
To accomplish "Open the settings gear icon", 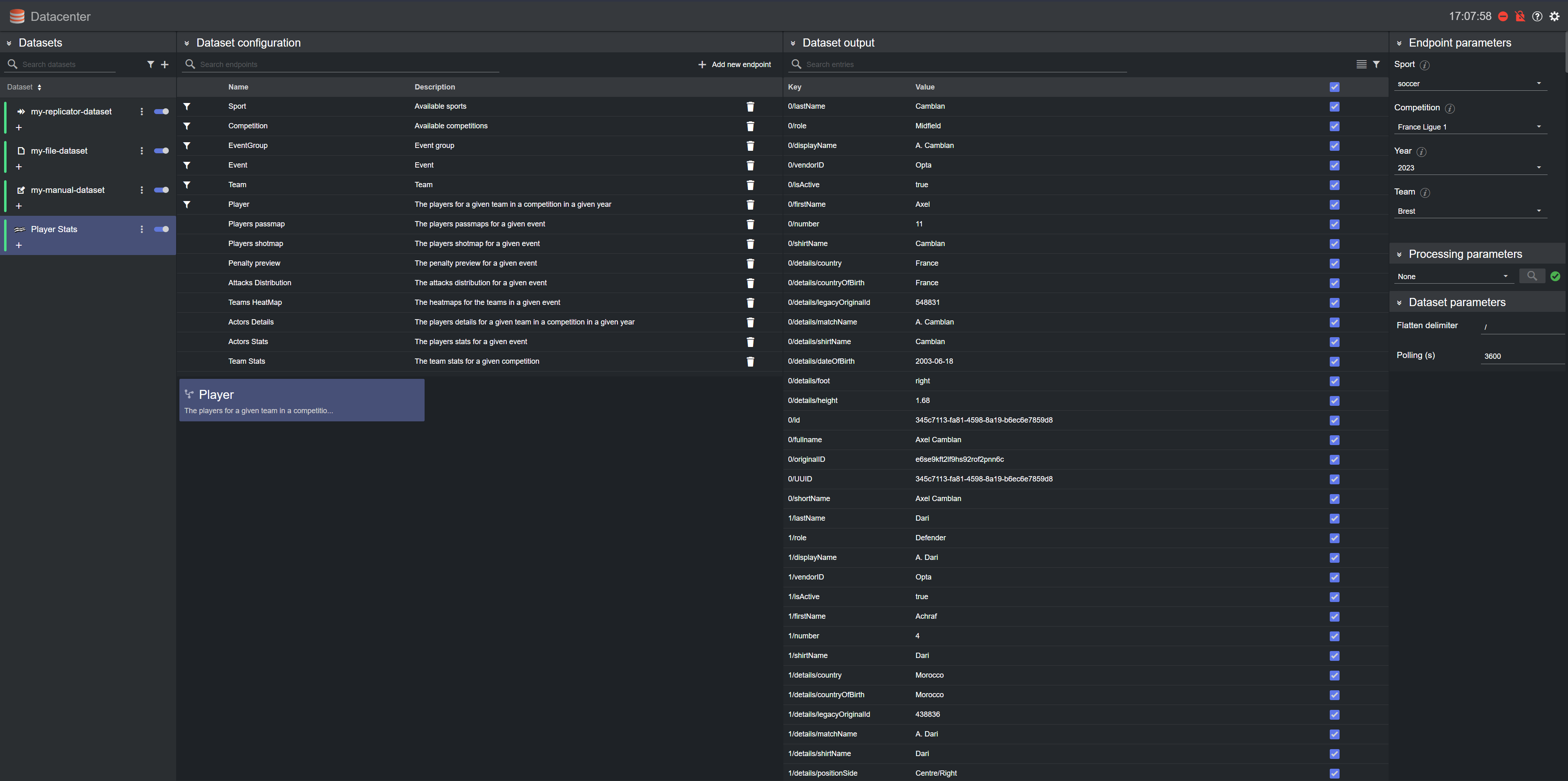I will (1555, 16).
